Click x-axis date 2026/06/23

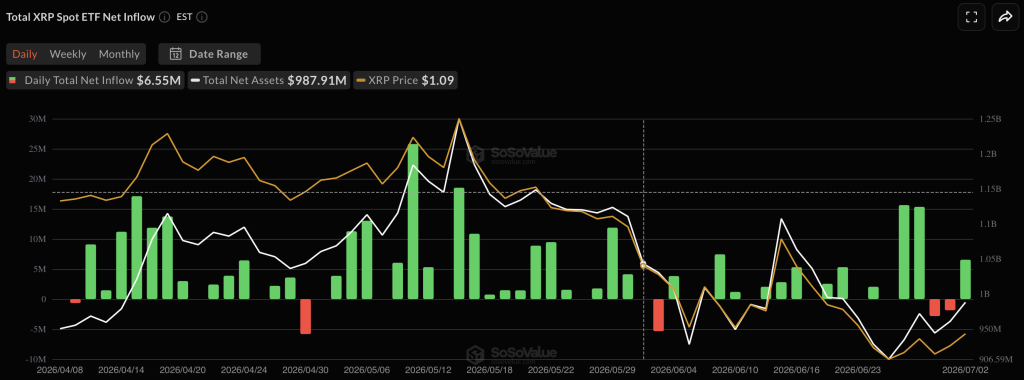coord(857,369)
